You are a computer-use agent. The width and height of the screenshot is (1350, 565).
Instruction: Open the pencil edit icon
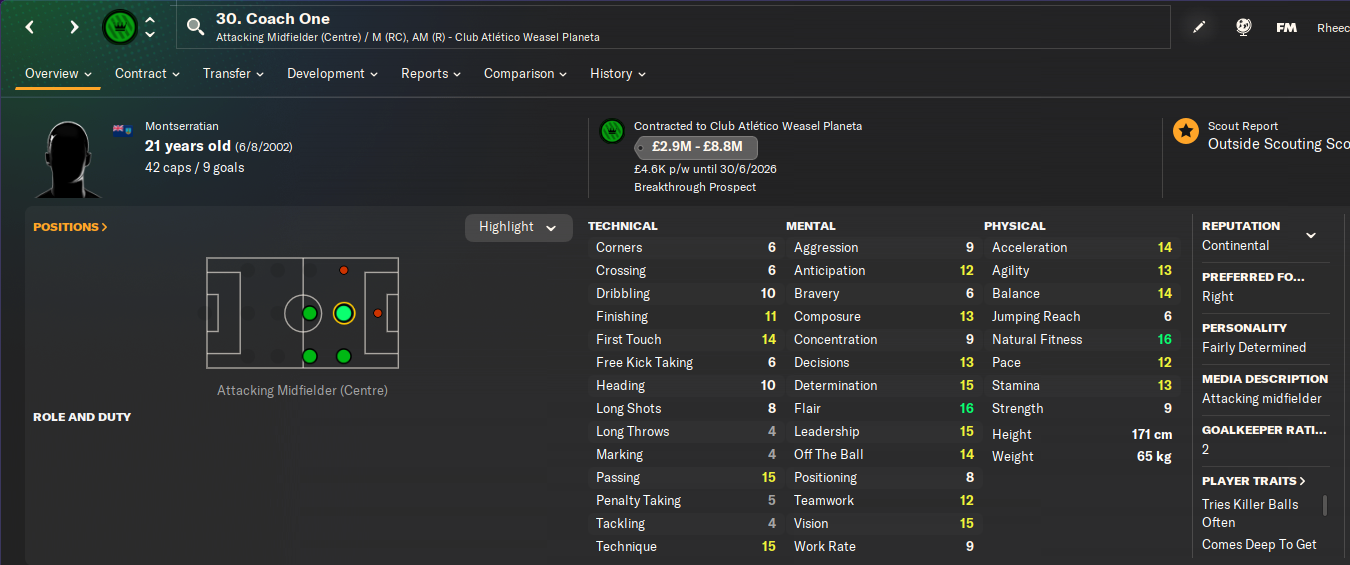[1199, 27]
